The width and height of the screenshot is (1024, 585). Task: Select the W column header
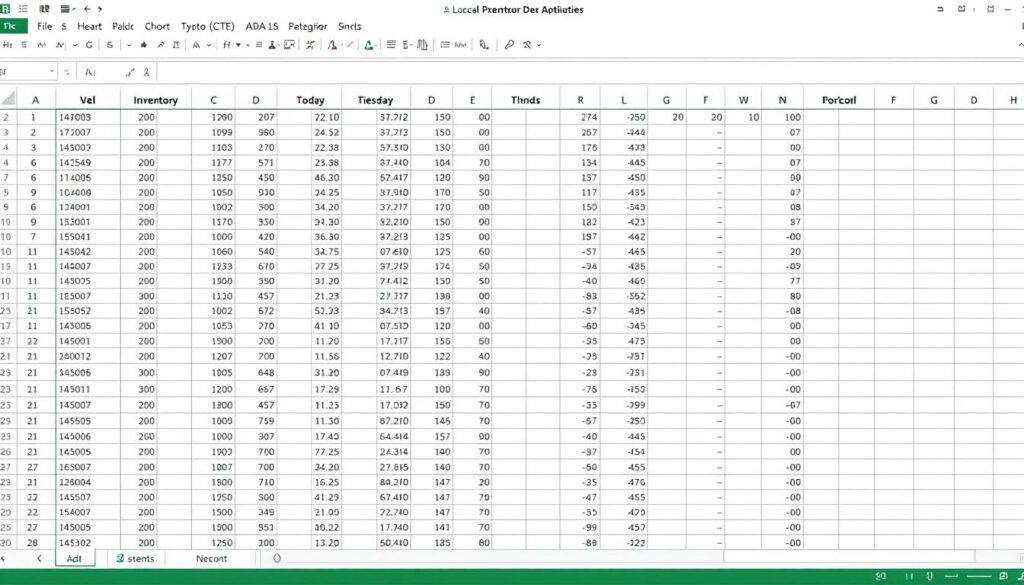[744, 100]
